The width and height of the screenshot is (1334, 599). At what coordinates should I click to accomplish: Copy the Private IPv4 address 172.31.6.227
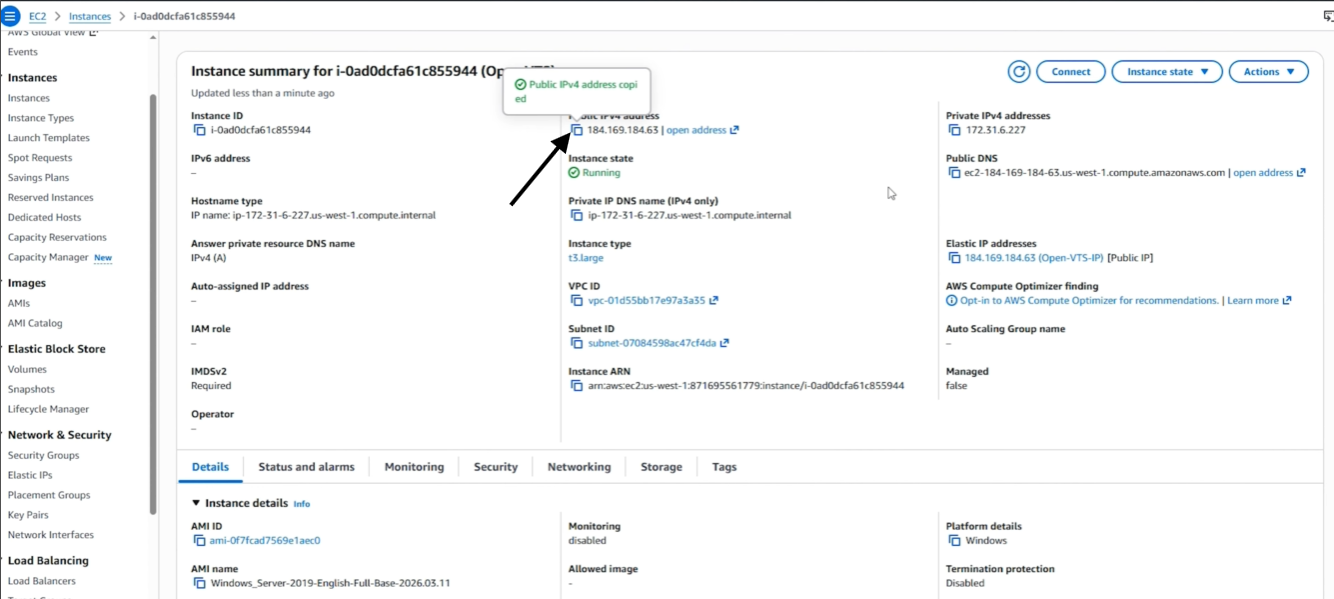pyautogui.click(x=954, y=130)
